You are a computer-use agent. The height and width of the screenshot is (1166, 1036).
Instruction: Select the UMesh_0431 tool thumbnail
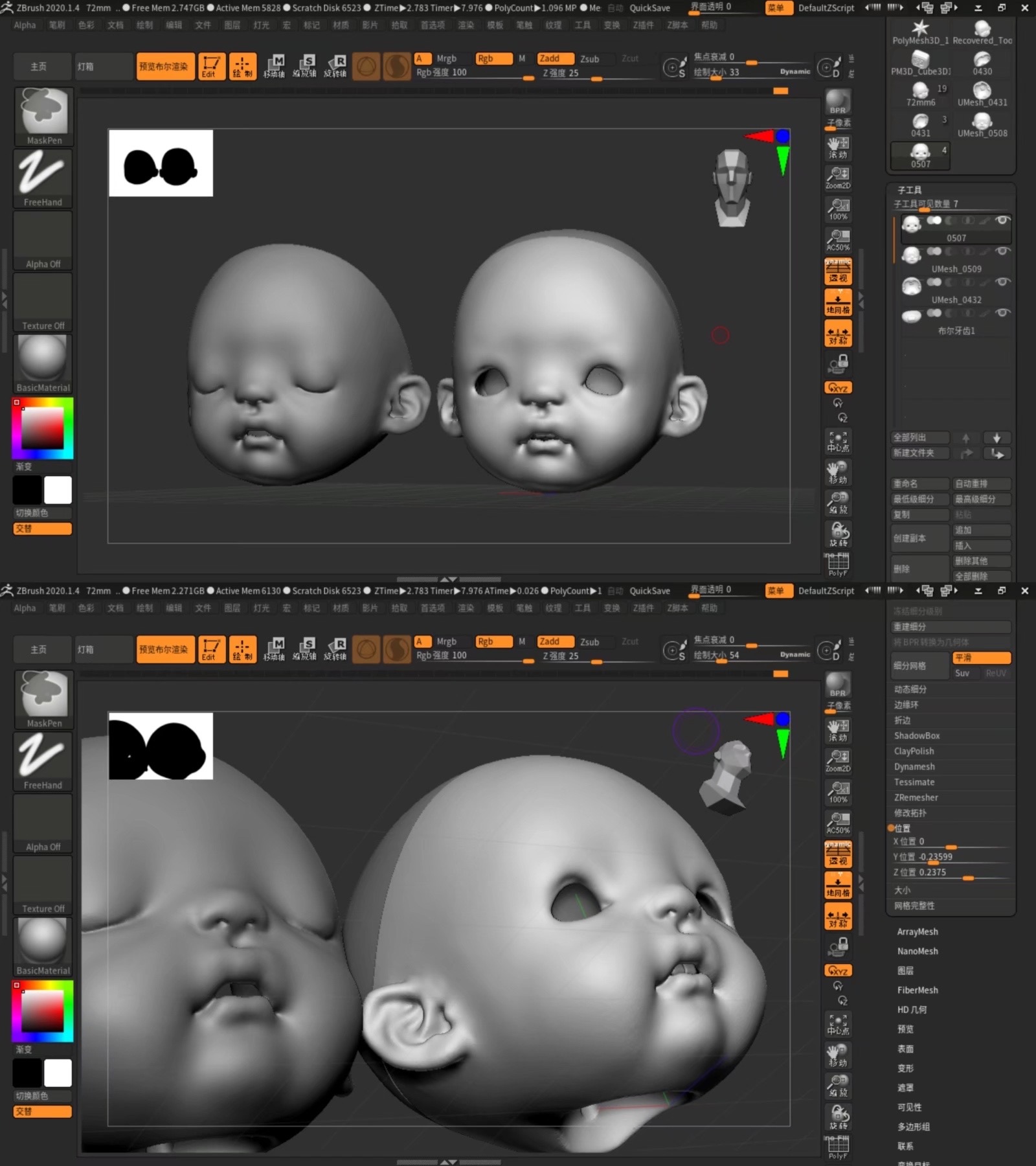point(982,95)
